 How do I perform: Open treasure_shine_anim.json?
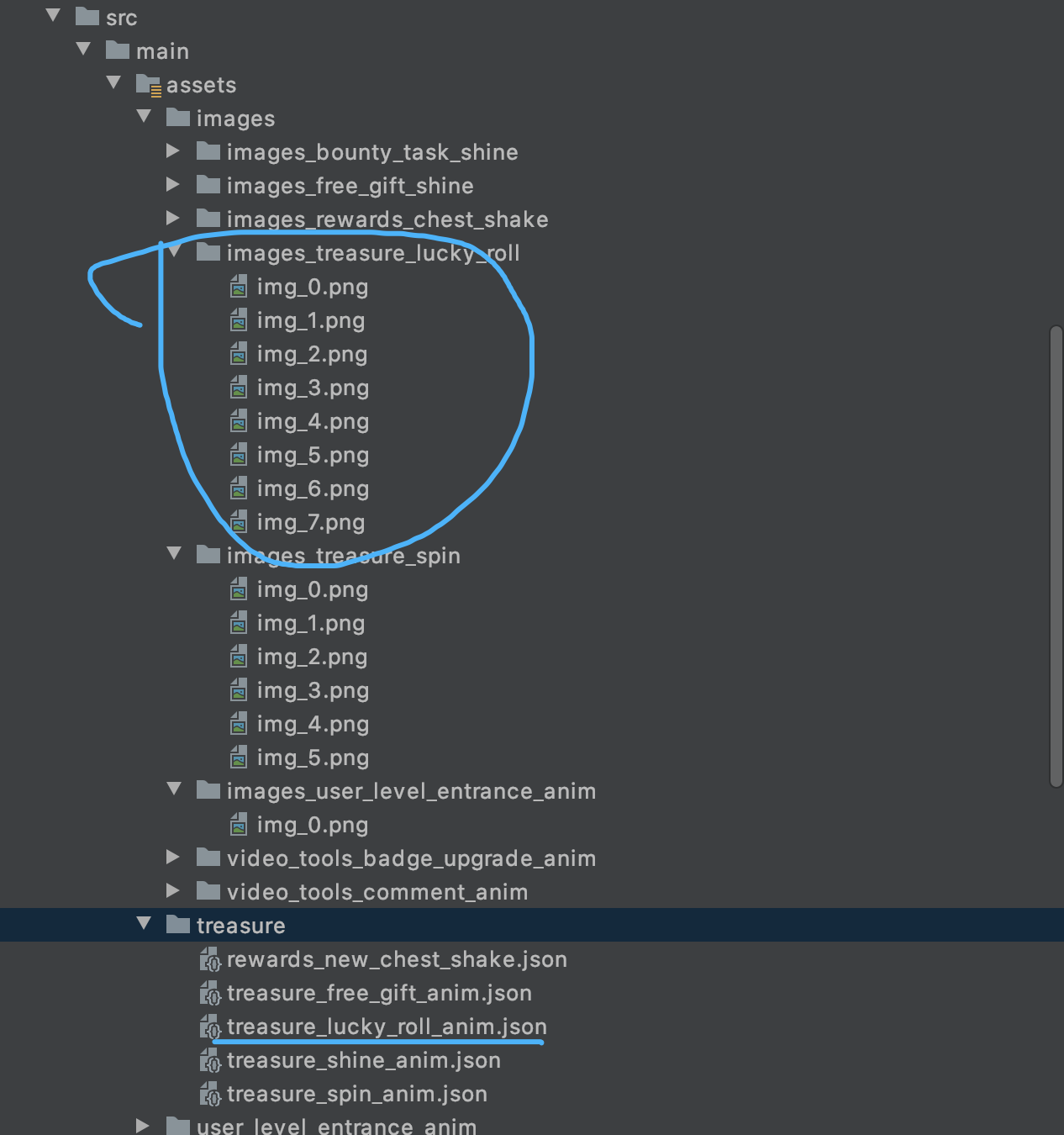(364, 1060)
